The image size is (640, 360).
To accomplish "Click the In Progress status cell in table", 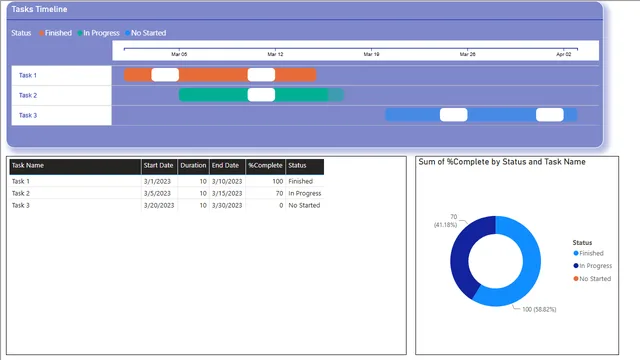I will click(x=304, y=193).
